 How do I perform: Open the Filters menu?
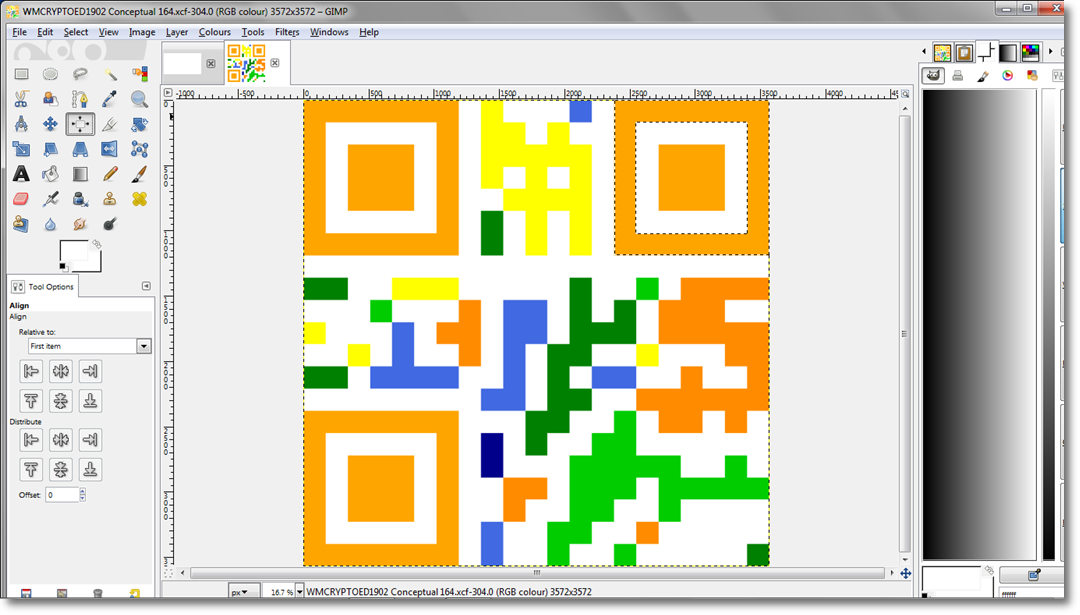click(x=287, y=32)
